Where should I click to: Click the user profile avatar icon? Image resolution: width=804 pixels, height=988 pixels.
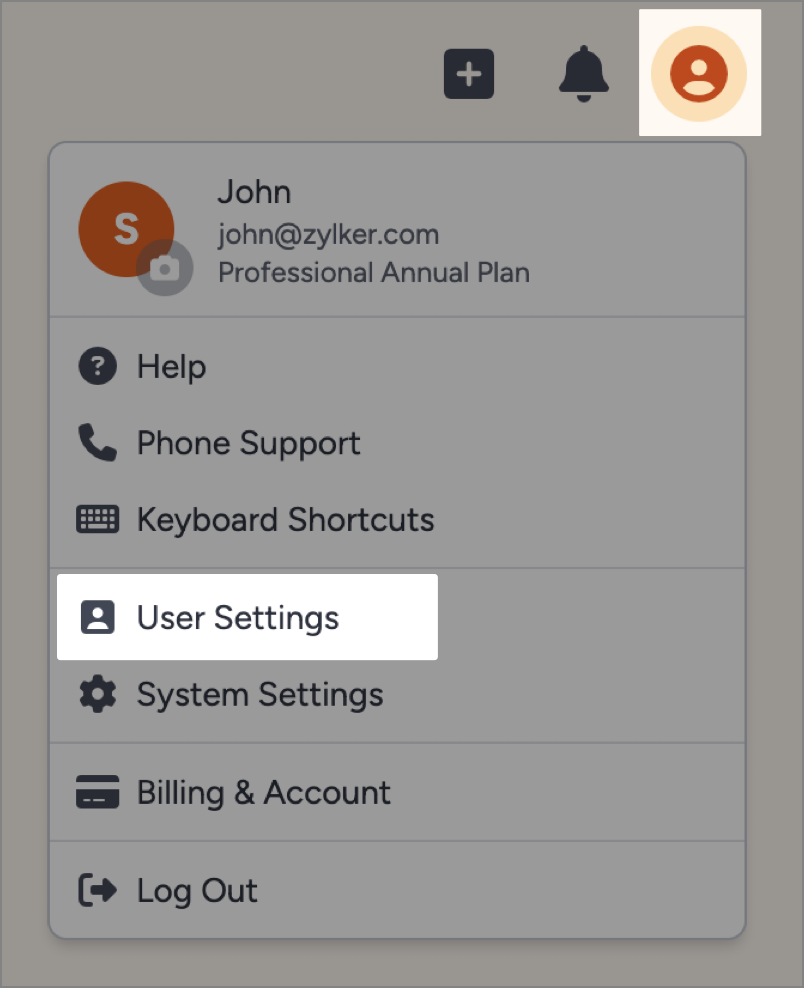[x=699, y=74]
